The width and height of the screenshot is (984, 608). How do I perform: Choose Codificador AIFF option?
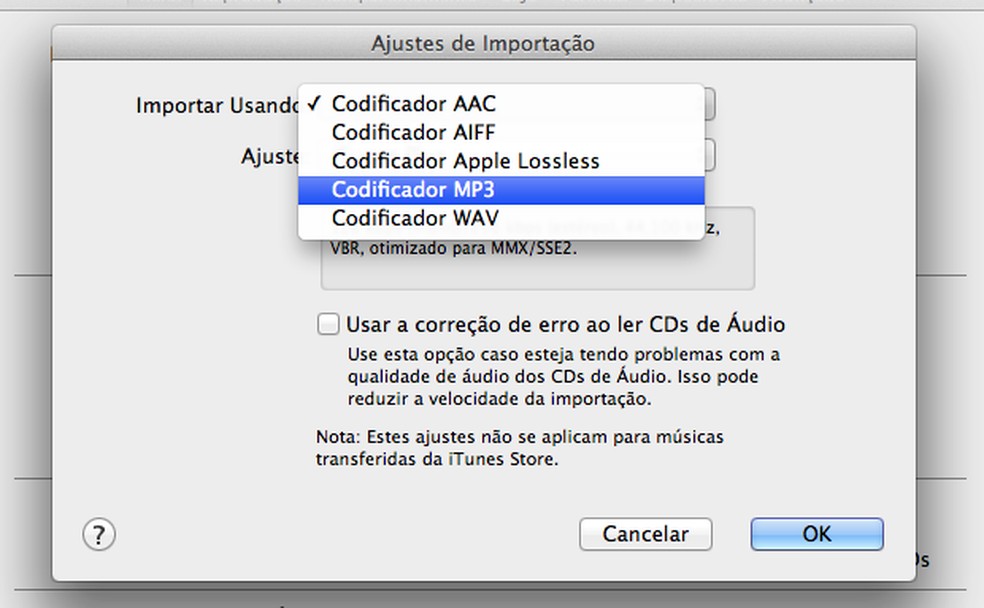pos(413,132)
